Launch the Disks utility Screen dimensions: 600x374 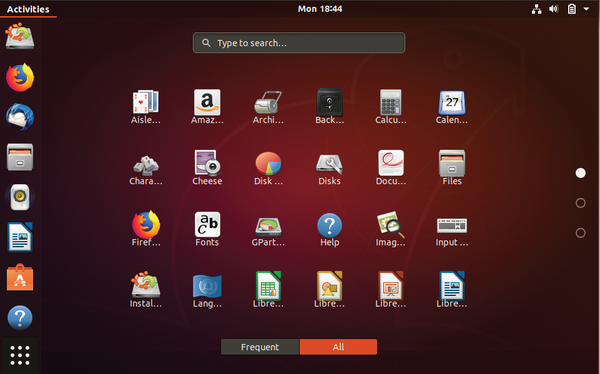tap(329, 164)
